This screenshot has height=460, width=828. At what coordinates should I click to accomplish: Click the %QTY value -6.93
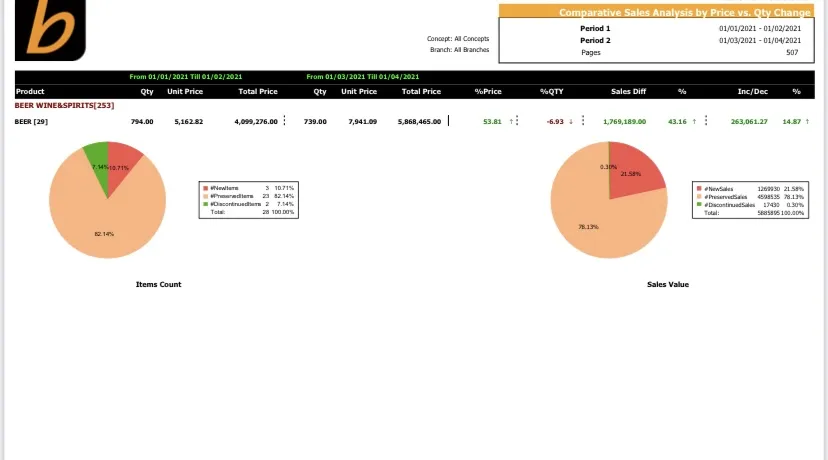[x=555, y=121]
